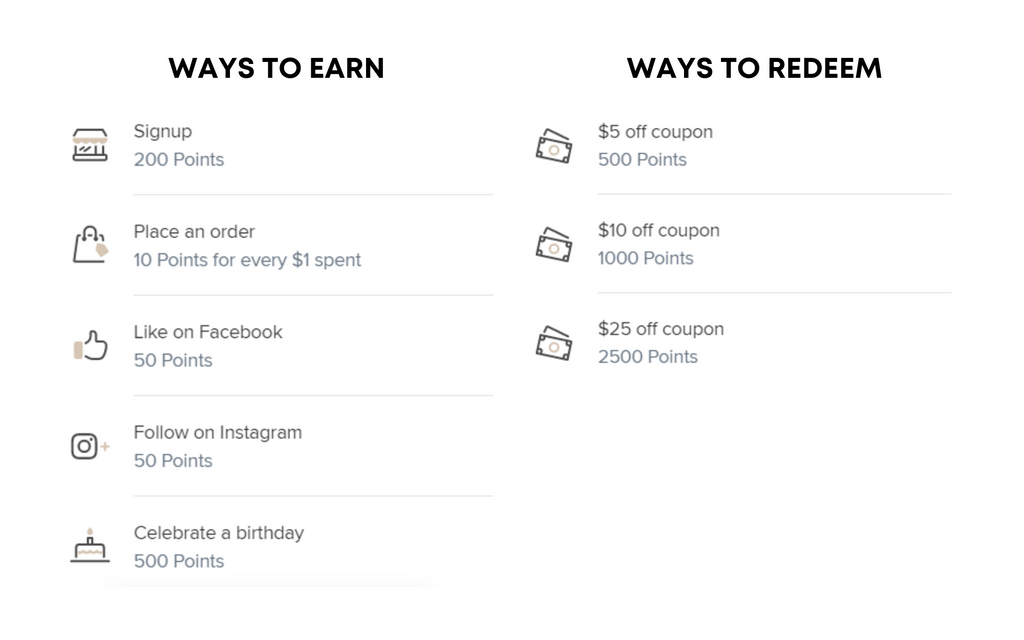Click 10 Points for every $1 spent

[247, 260]
